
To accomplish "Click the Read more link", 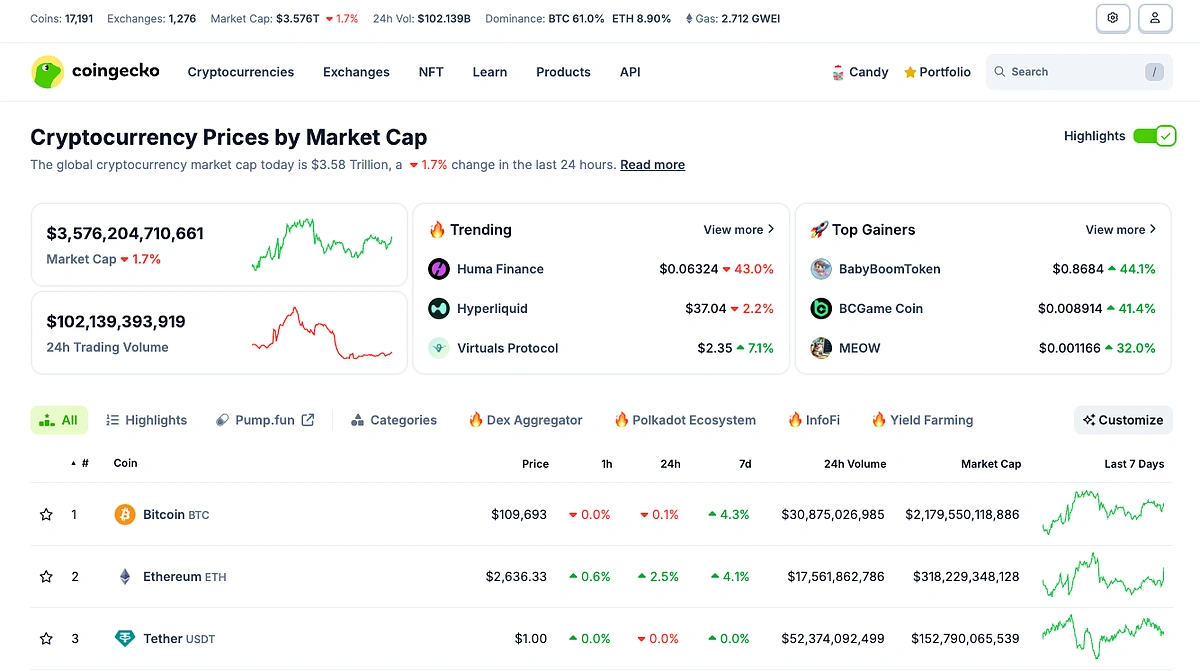I will [x=652, y=164].
